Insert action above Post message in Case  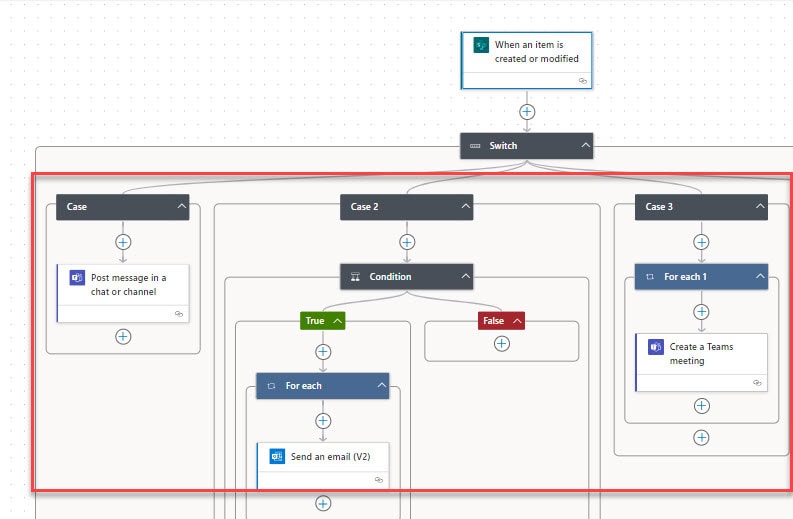tap(123, 242)
